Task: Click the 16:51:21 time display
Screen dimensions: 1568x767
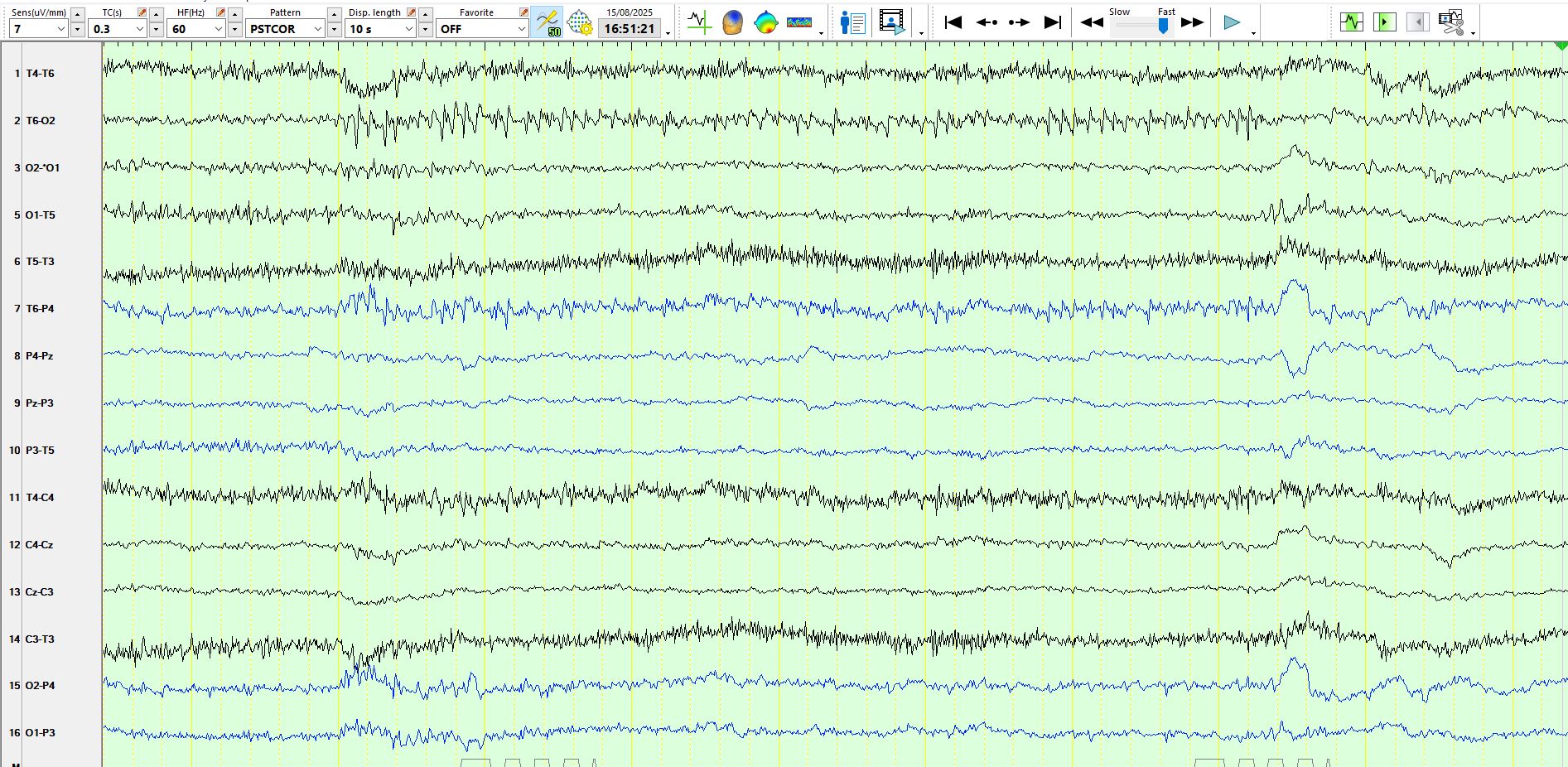Action: click(x=630, y=29)
